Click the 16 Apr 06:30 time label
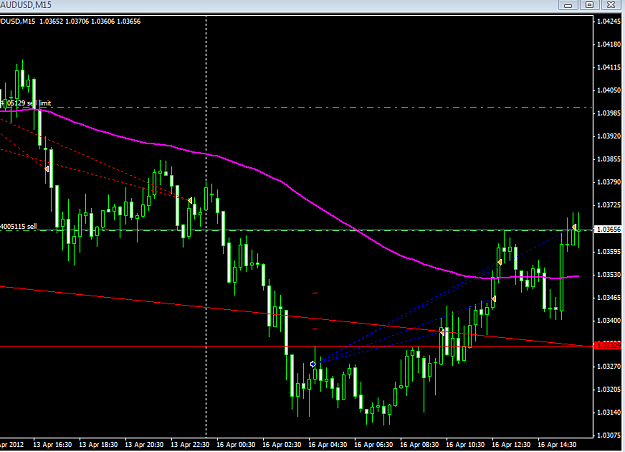Image resolution: width=625 pixels, height=452 pixels. pyautogui.click(x=373, y=444)
